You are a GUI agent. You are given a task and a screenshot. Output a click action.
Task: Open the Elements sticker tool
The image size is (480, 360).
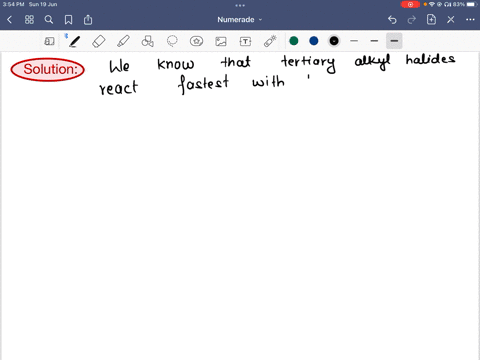[196, 41]
